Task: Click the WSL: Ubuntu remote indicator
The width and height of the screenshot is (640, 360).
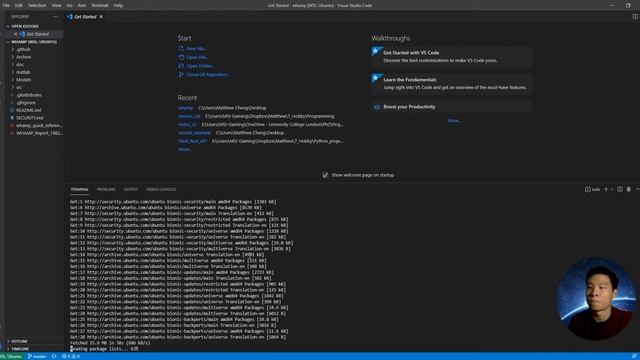Action: tap(11, 356)
